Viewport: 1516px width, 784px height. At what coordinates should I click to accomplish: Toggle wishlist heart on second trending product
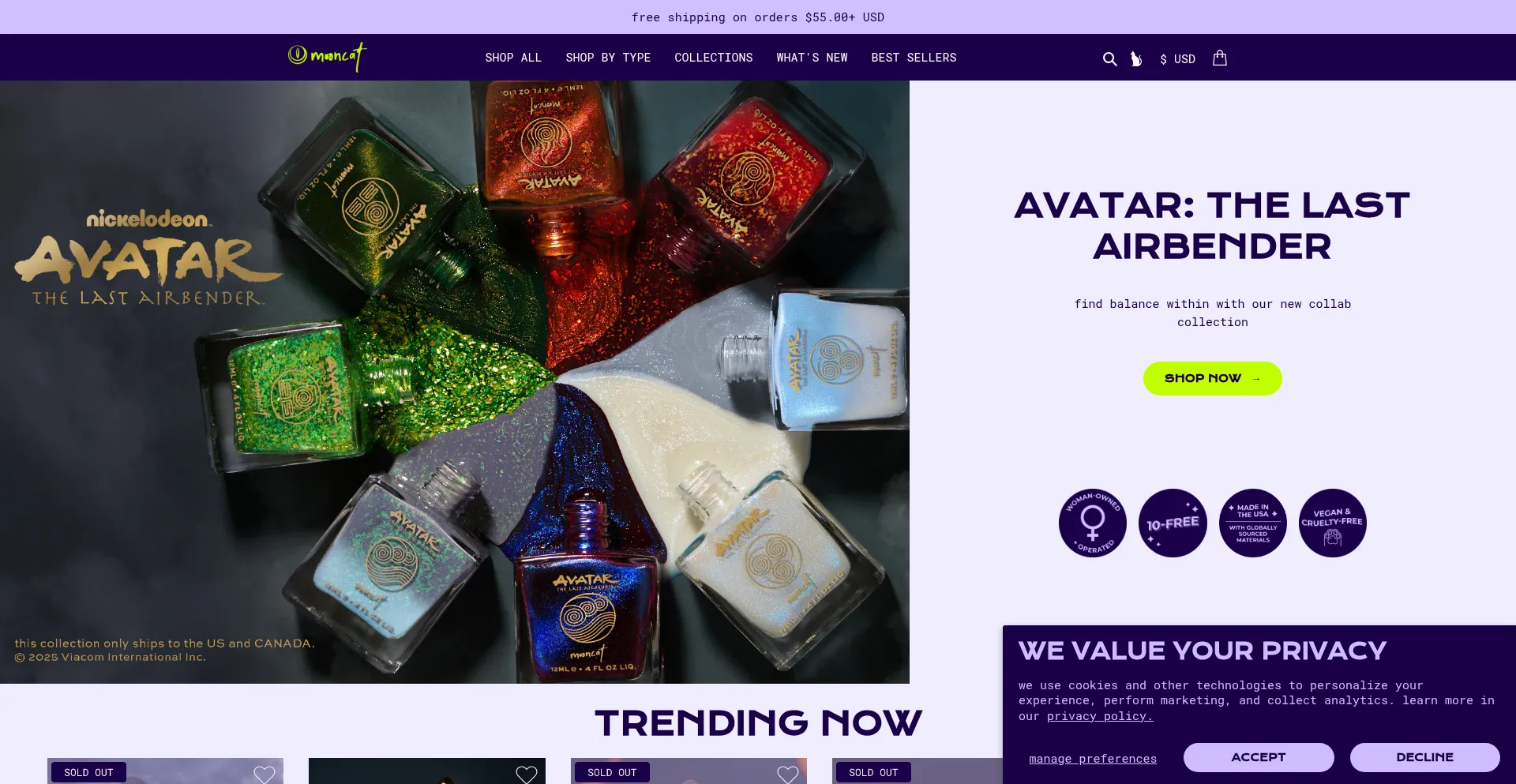point(527,775)
